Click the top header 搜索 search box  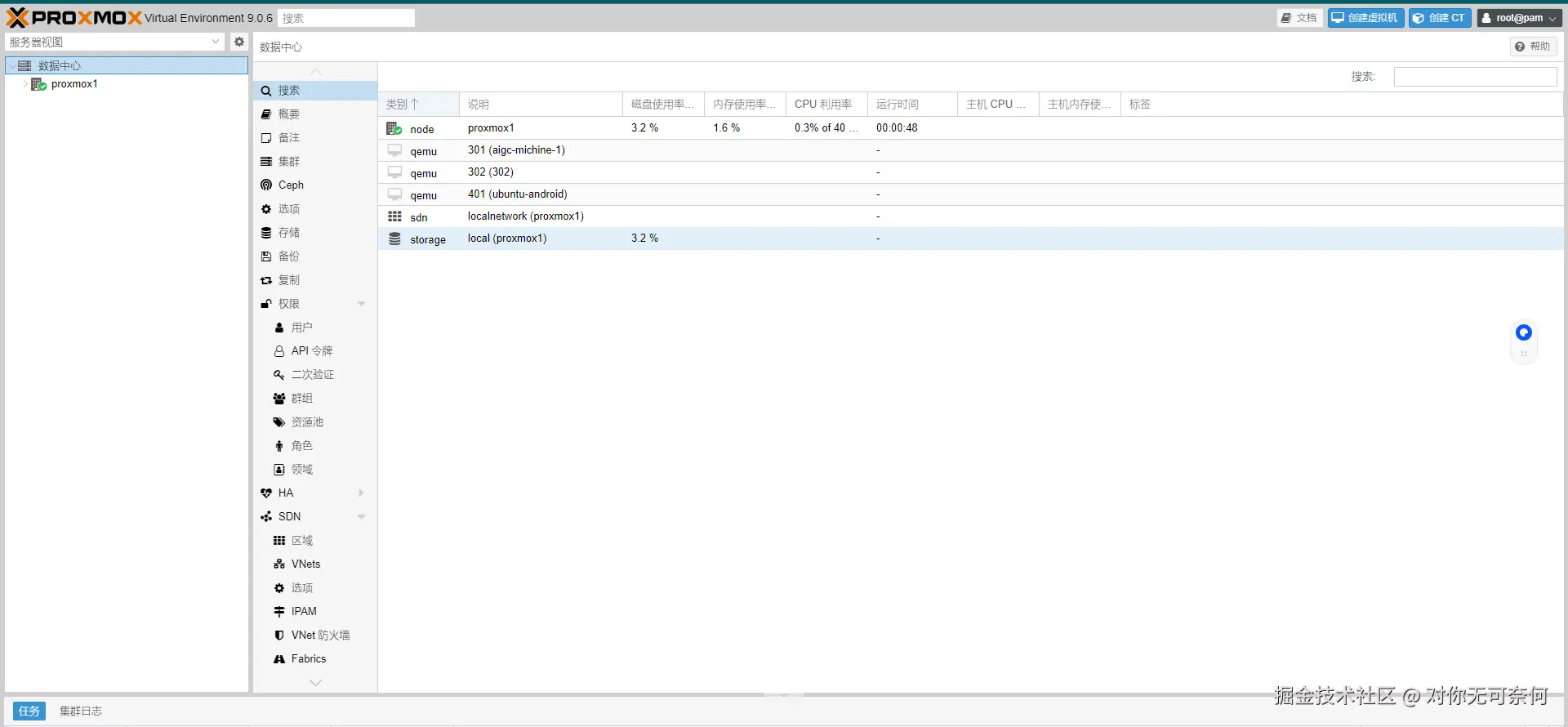pyautogui.click(x=346, y=18)
